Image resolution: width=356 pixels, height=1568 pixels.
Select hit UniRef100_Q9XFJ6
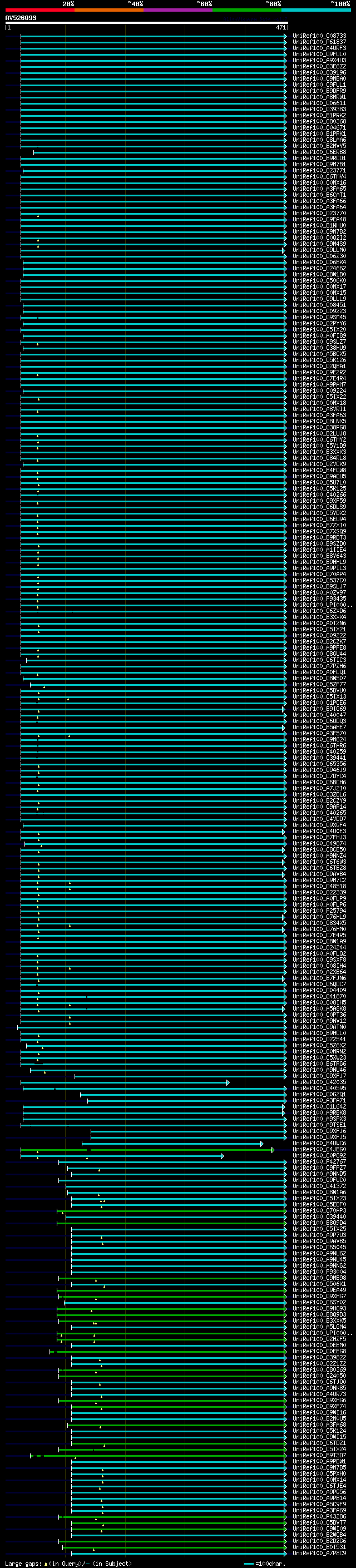[x=319, y=1131]
